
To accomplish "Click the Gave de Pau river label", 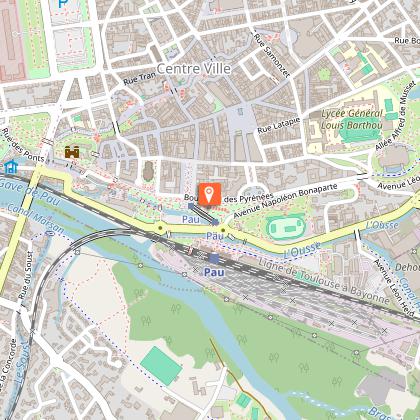I will pos(29,193).
